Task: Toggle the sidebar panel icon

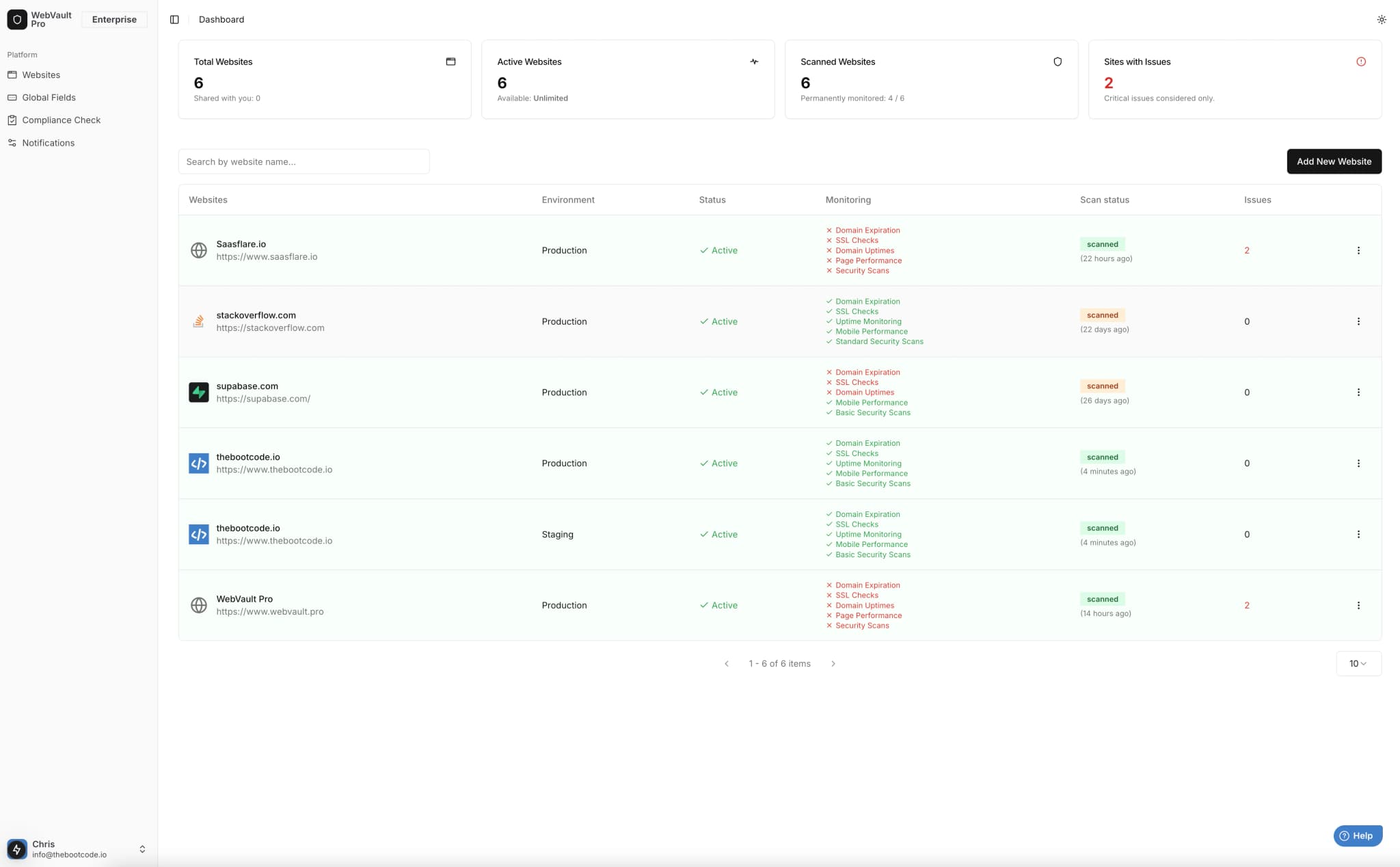Action: coord(174,20)
